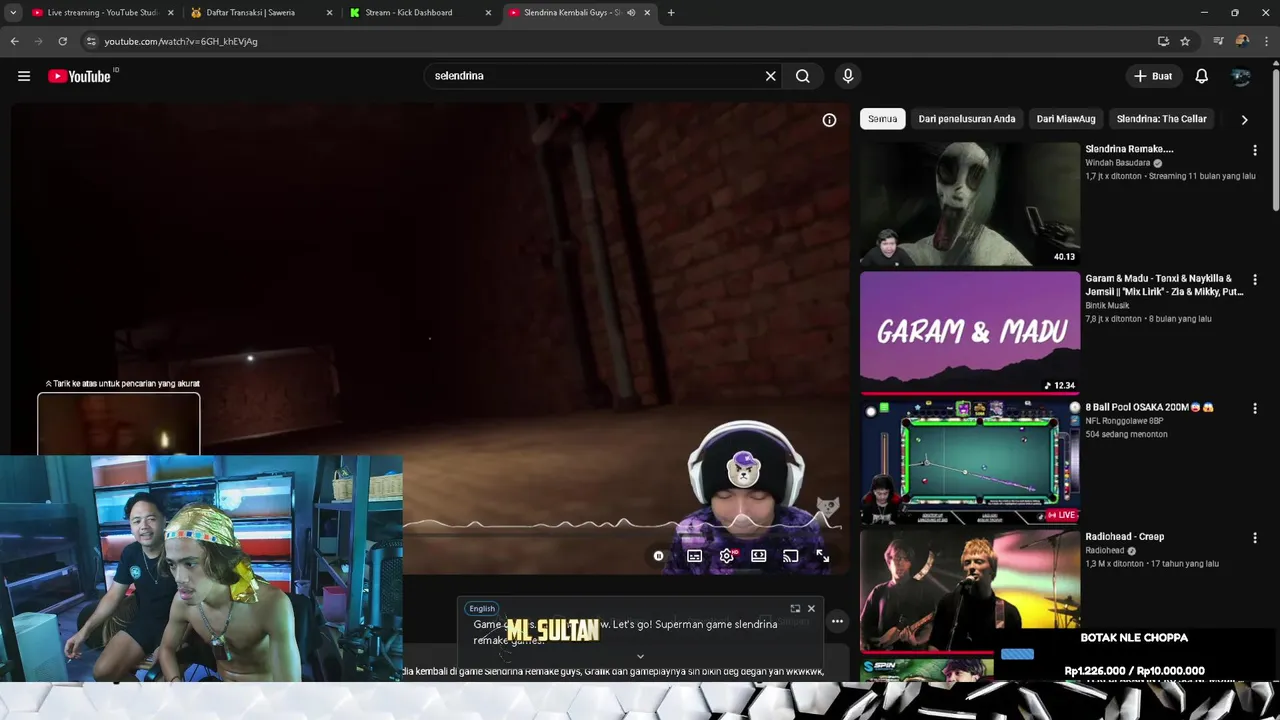
Task: View site information in address bar
Action: click(91, 41)
